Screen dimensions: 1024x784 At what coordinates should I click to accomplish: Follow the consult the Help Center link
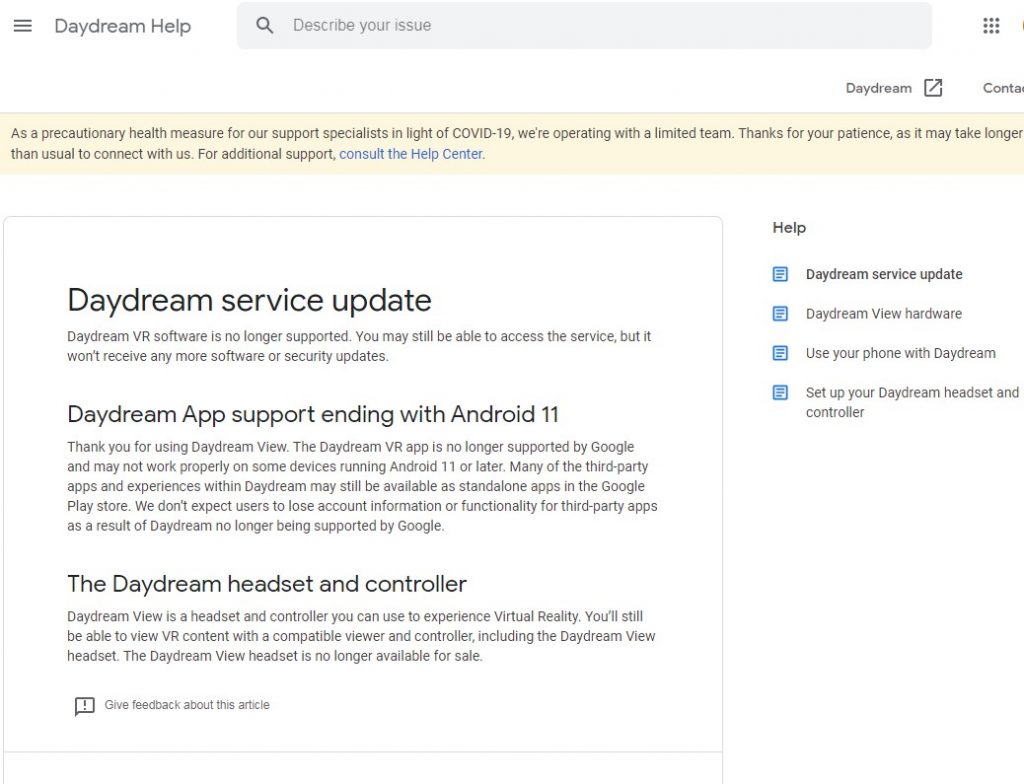click(x=411, y=154)
